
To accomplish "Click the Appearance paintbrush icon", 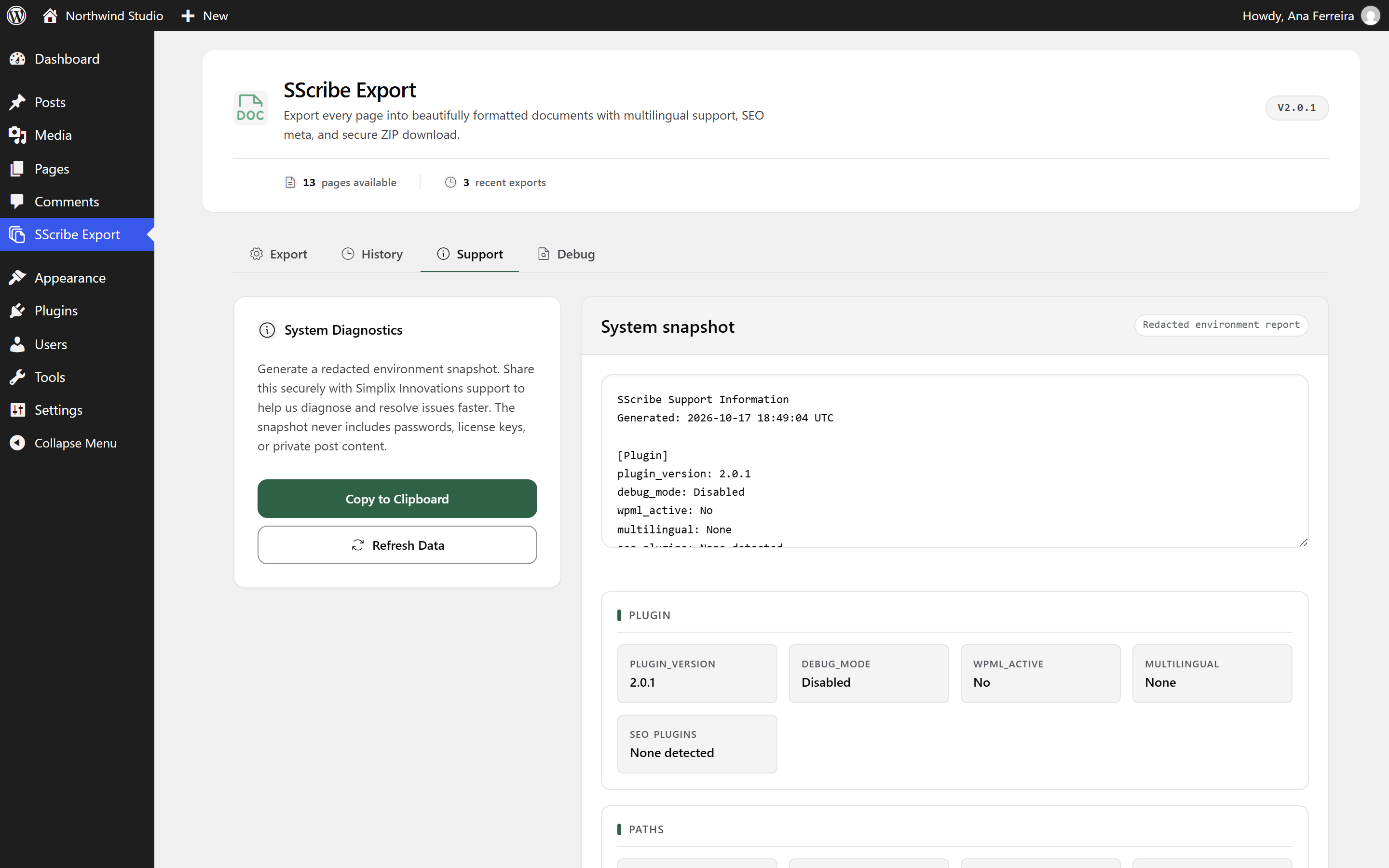I will [x=17, y=278].
